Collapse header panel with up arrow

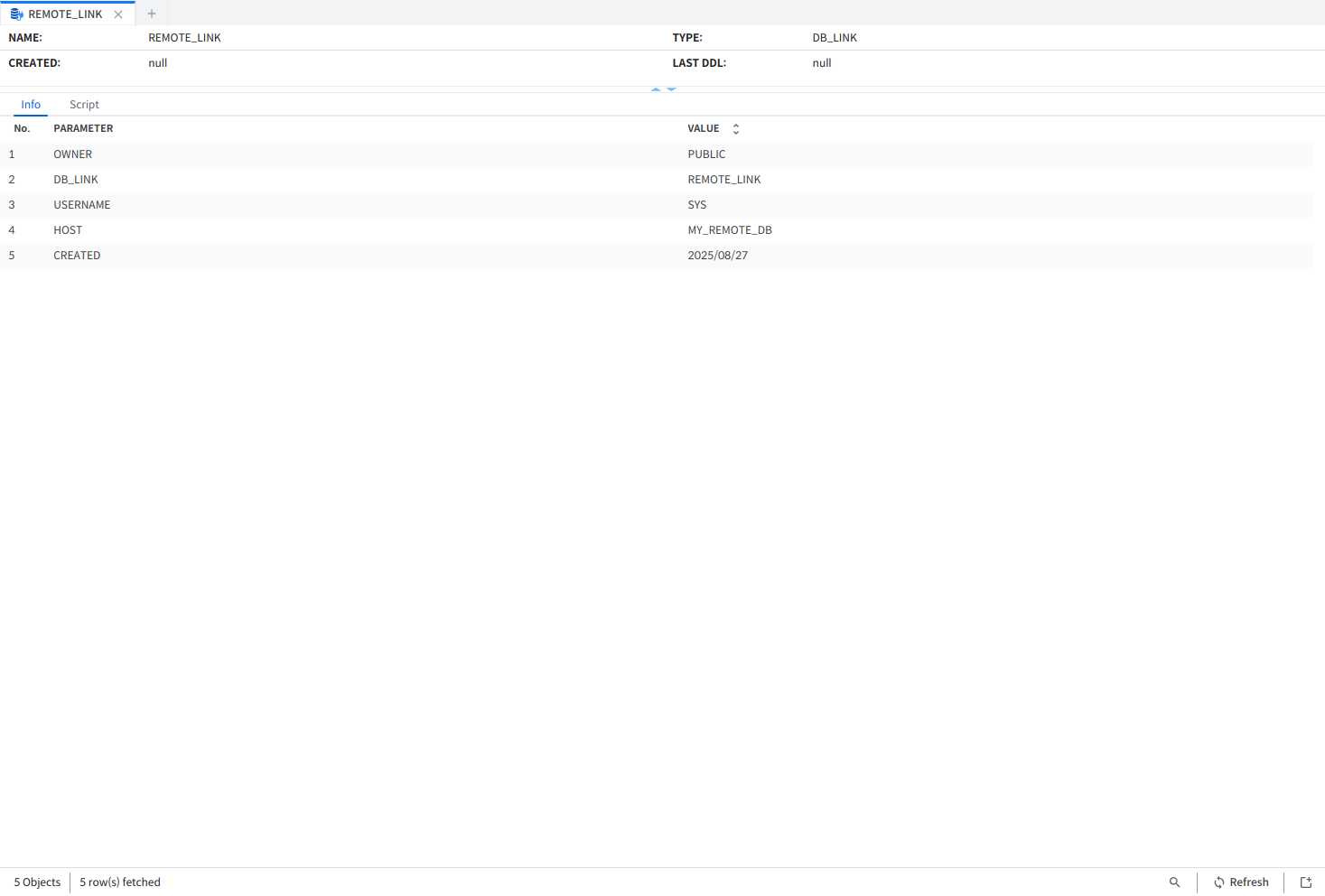pyautogui.click(x=656, y=89)
